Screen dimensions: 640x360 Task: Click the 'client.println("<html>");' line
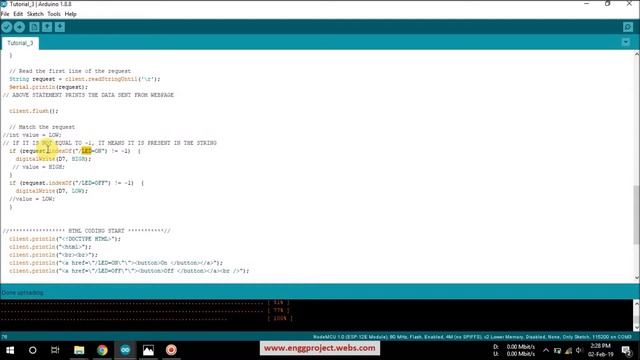[x=50, y=247]
